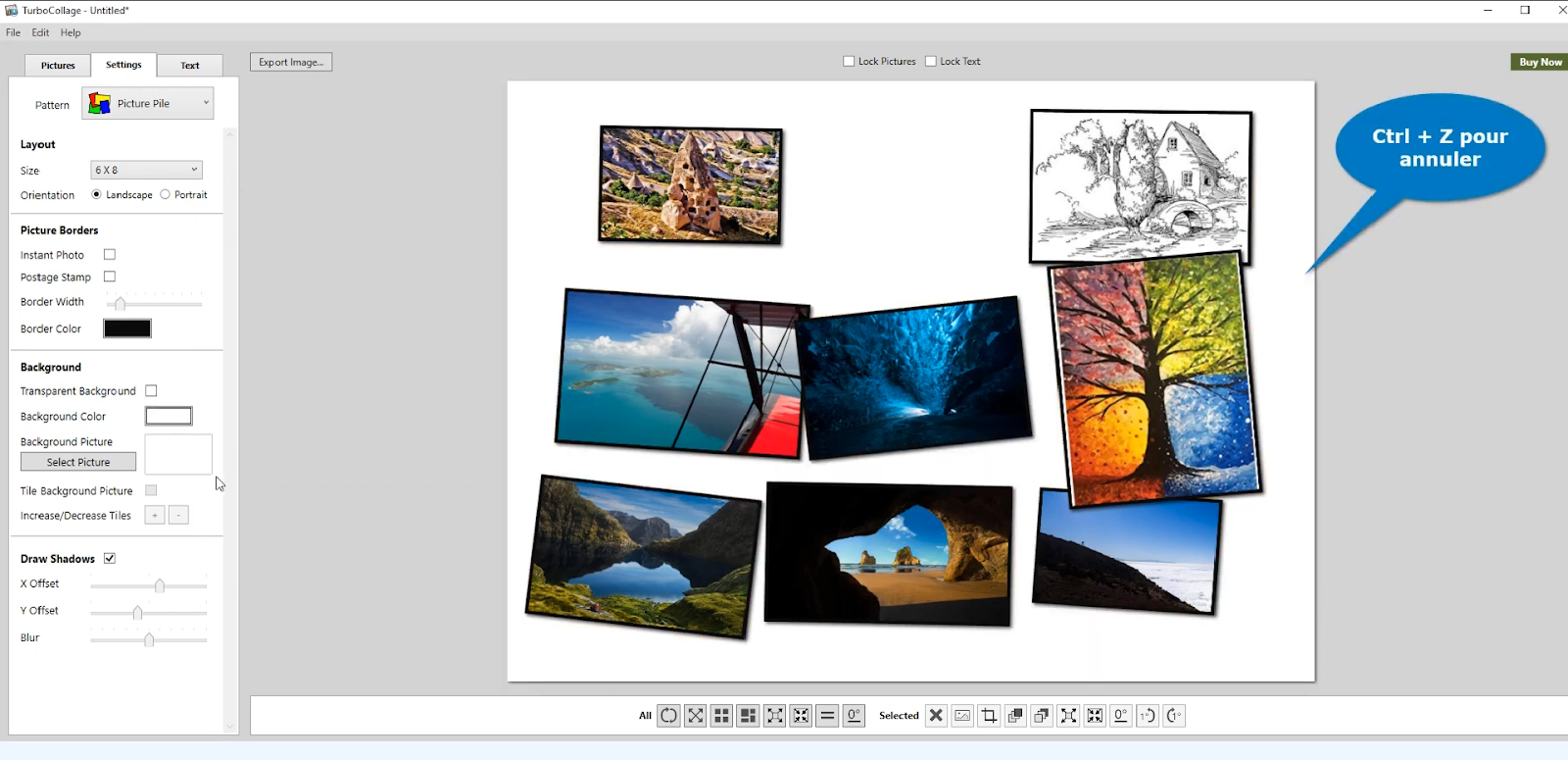The image size is (1568, 760).
Task: Shuffle all pictures with the circular arrows icon
Action: tap(668, 716)
